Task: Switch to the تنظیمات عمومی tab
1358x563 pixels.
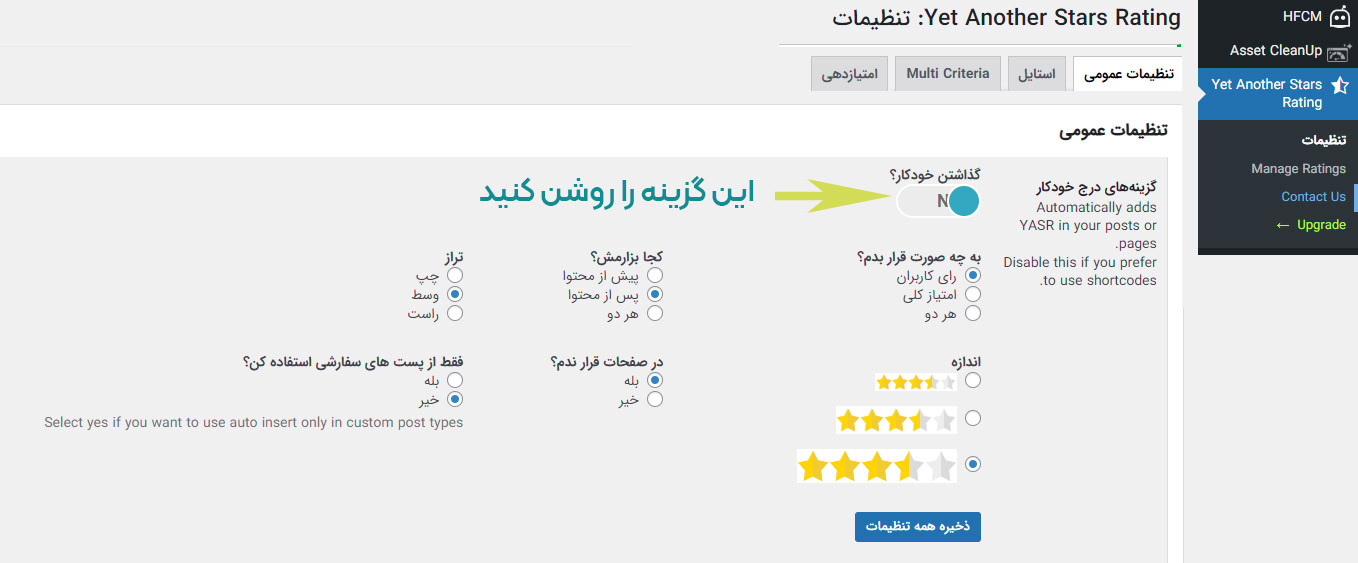Action: click(1127, 74)
